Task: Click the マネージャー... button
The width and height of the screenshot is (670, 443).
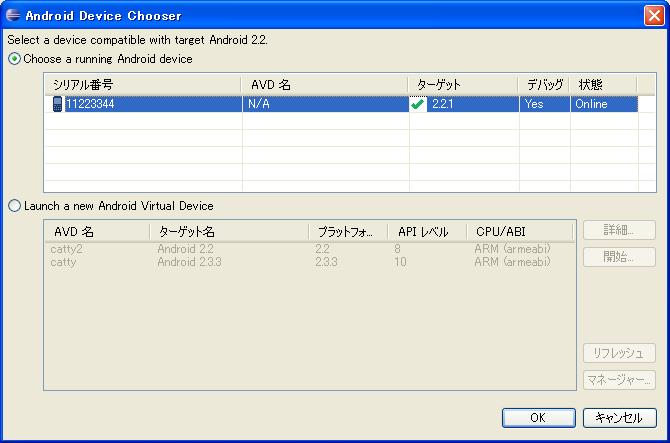Action: coord(619,379)
